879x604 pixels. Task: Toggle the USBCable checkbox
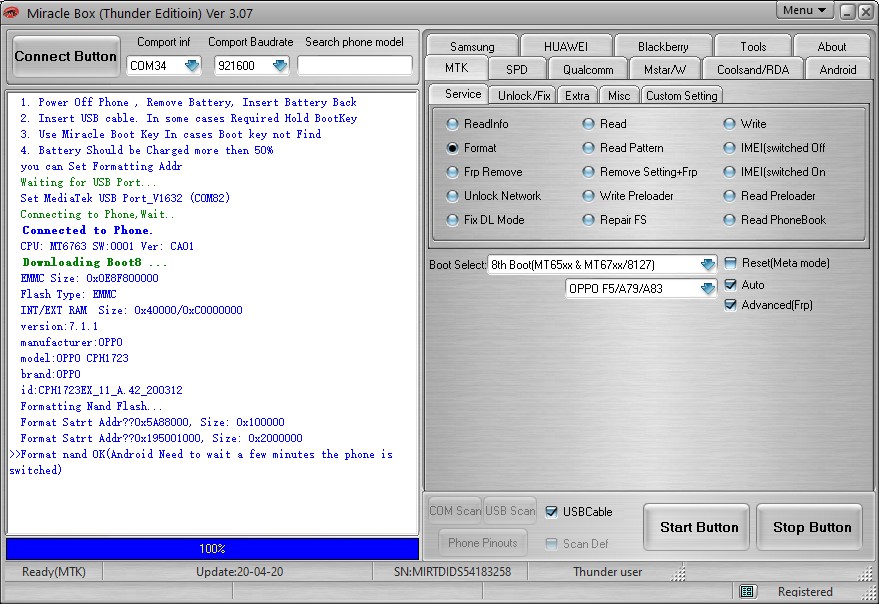pos(552,511)
